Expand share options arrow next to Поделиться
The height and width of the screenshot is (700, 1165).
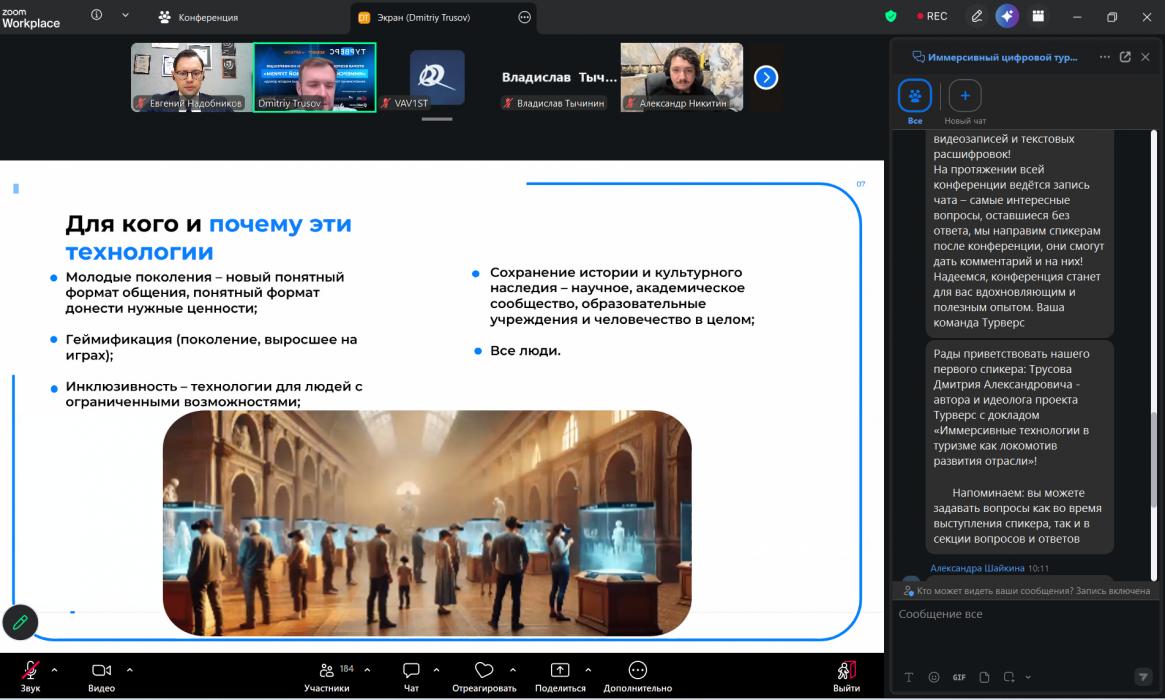point(588,670)
